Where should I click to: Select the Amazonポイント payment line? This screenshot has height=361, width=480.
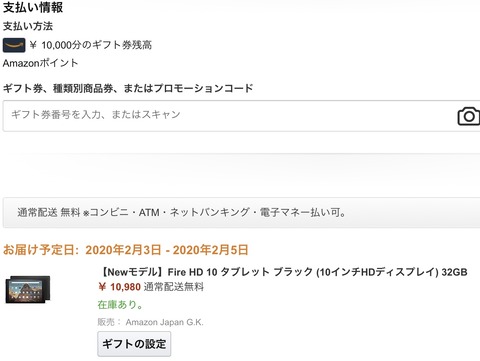click(x=40, y=63)
